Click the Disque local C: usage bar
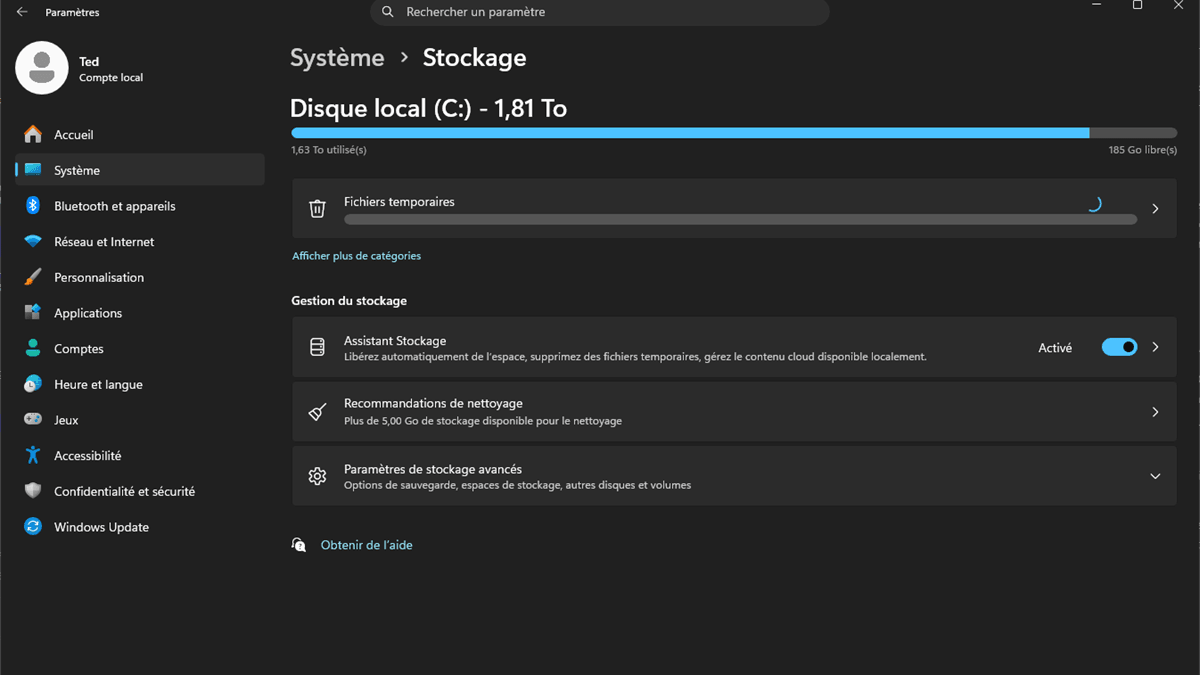This screenshot has width=1200, height=675. coord(734,133)
